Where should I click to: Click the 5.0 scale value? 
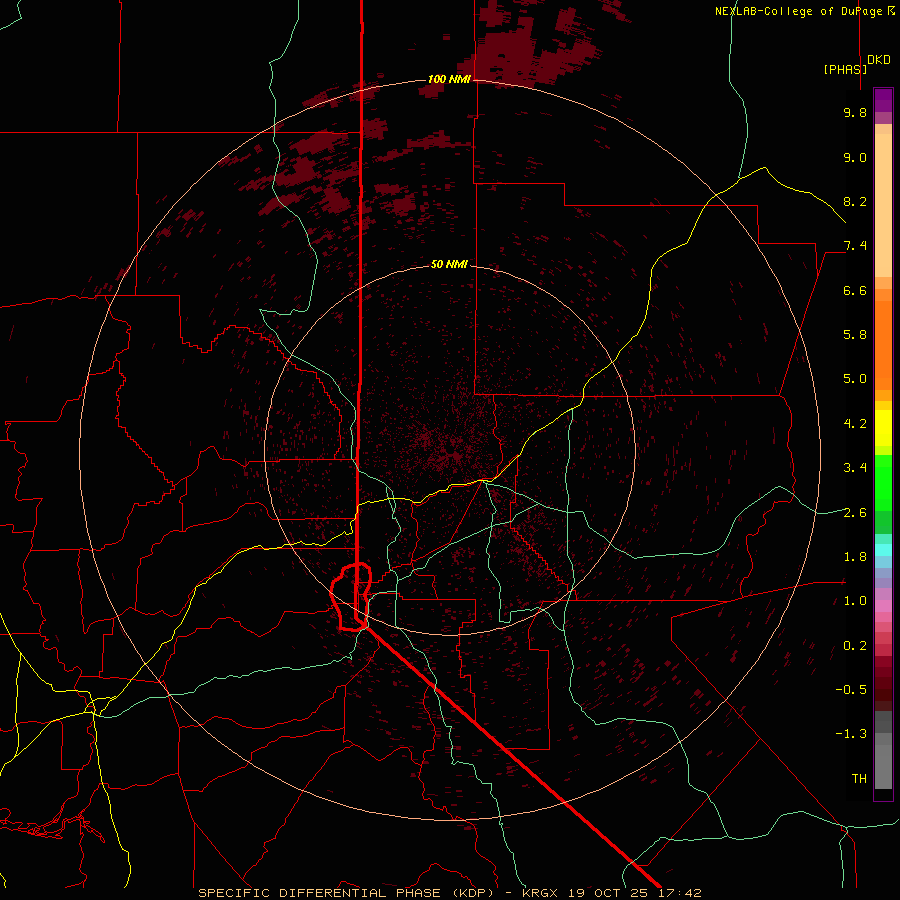[855, 379]
